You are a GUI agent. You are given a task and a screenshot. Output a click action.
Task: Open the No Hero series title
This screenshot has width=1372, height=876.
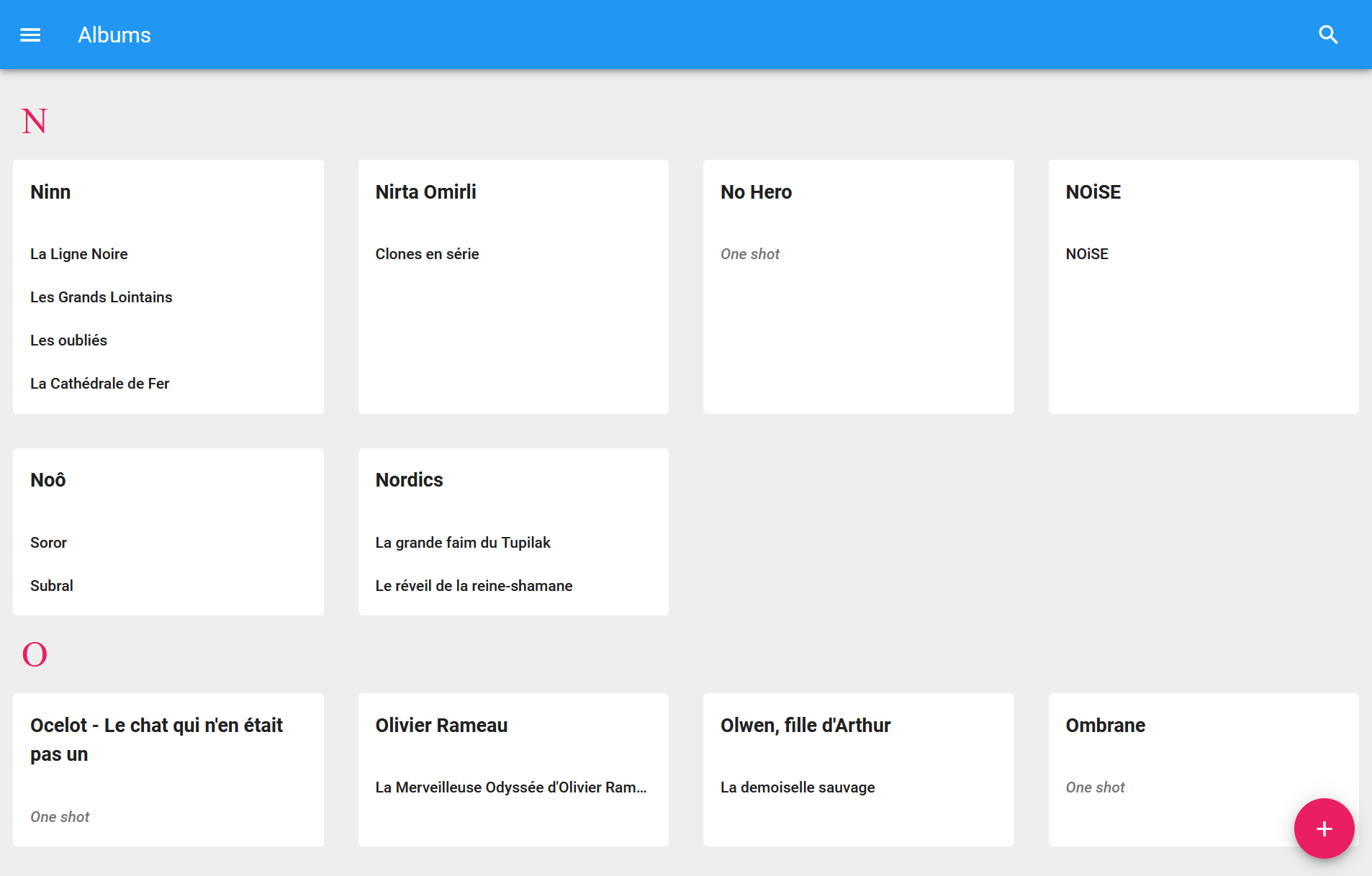757,192
